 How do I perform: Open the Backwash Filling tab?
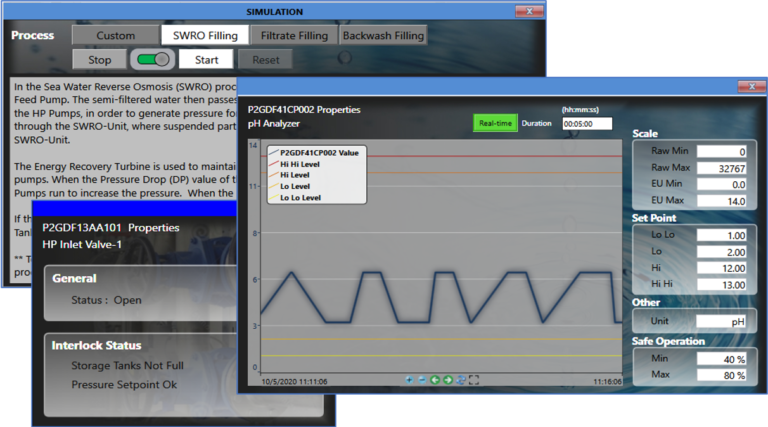pyautogui.click(x=382, y=35)
